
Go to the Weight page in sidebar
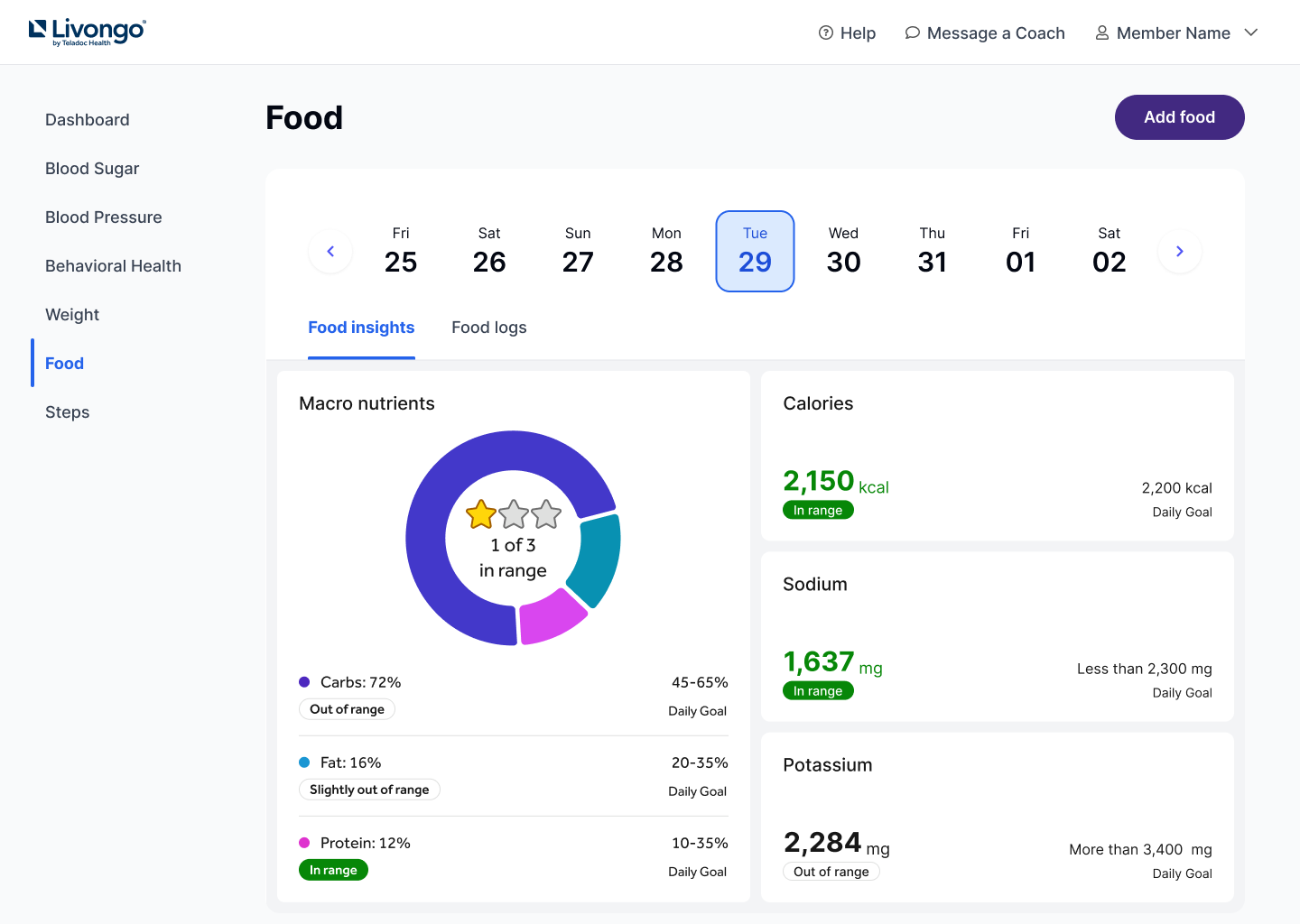(72, 314)
